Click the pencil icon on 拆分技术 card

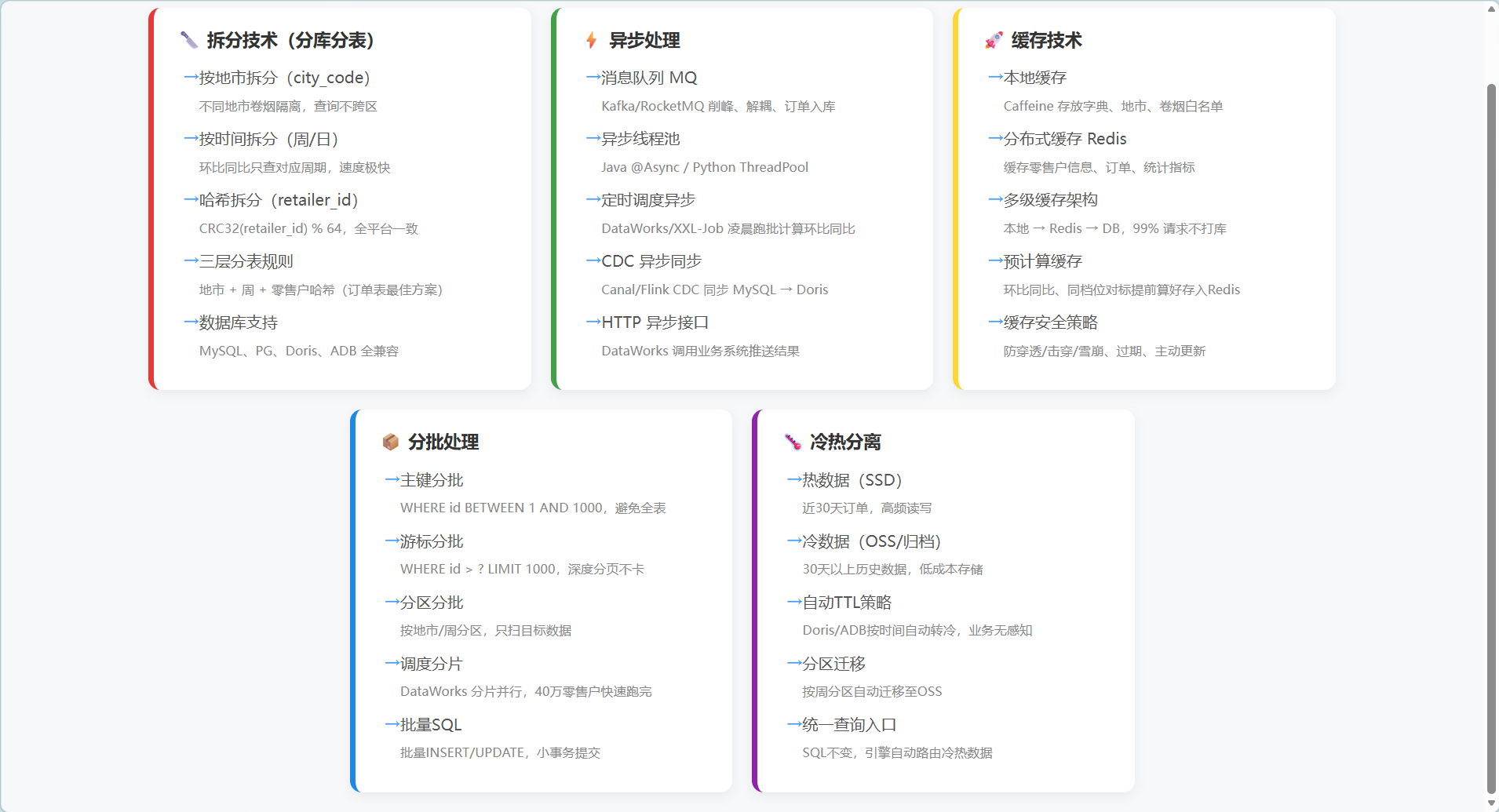pyautogui.click(x=188, y=39)
